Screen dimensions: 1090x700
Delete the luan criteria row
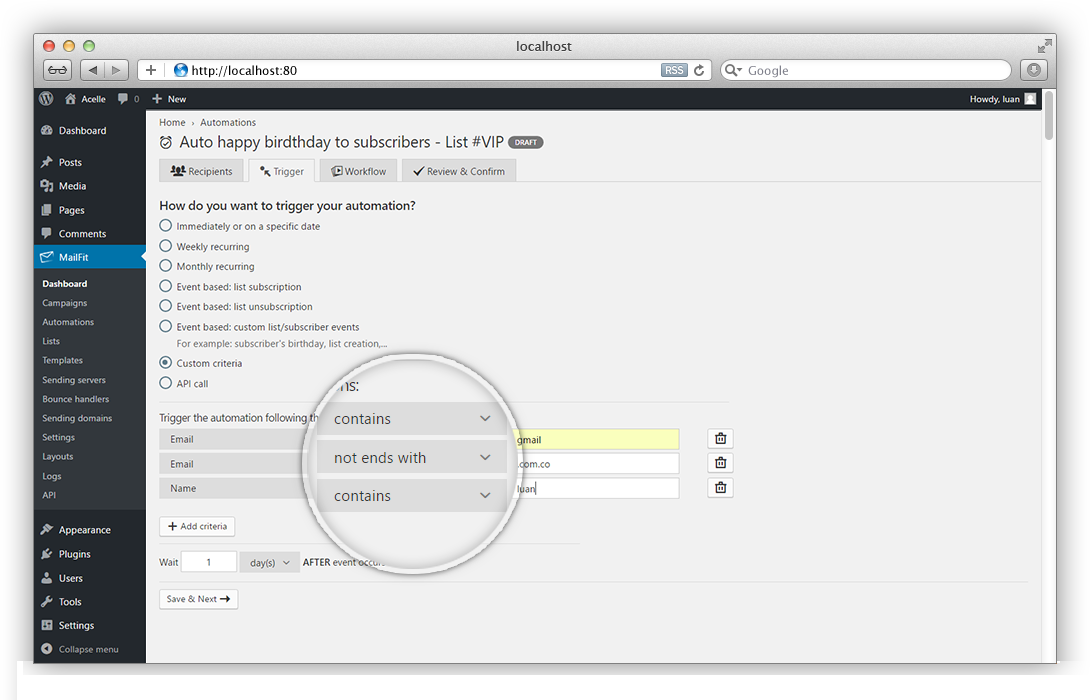[721, 488]
